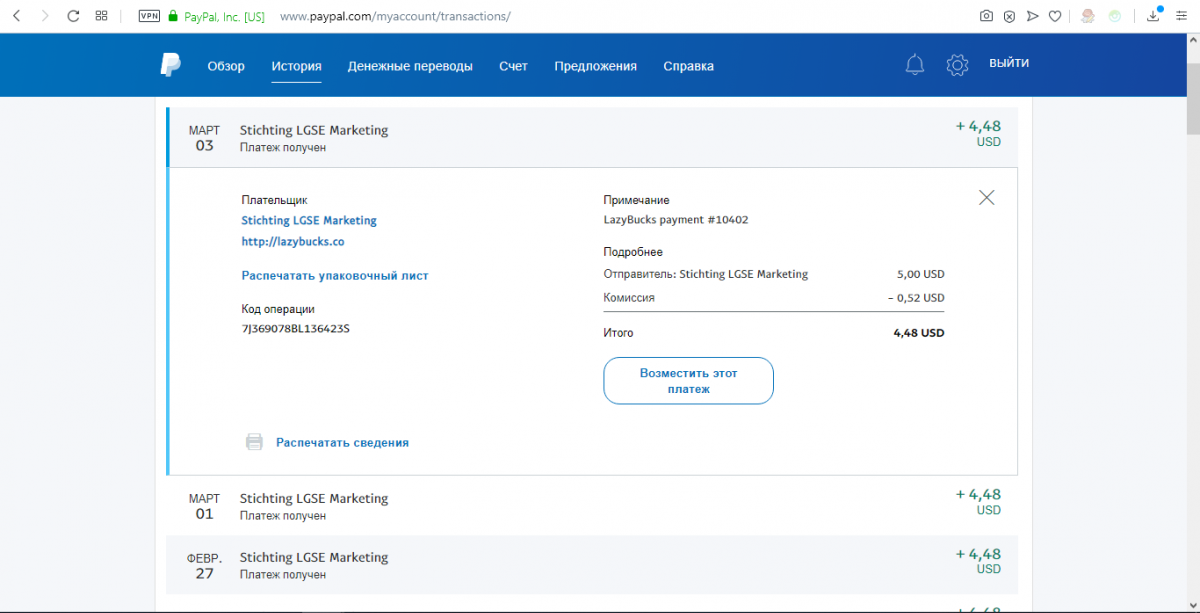Open Денежные переводы in navigation
This screenshot has height=613, width=1200.
pos(410,67)
